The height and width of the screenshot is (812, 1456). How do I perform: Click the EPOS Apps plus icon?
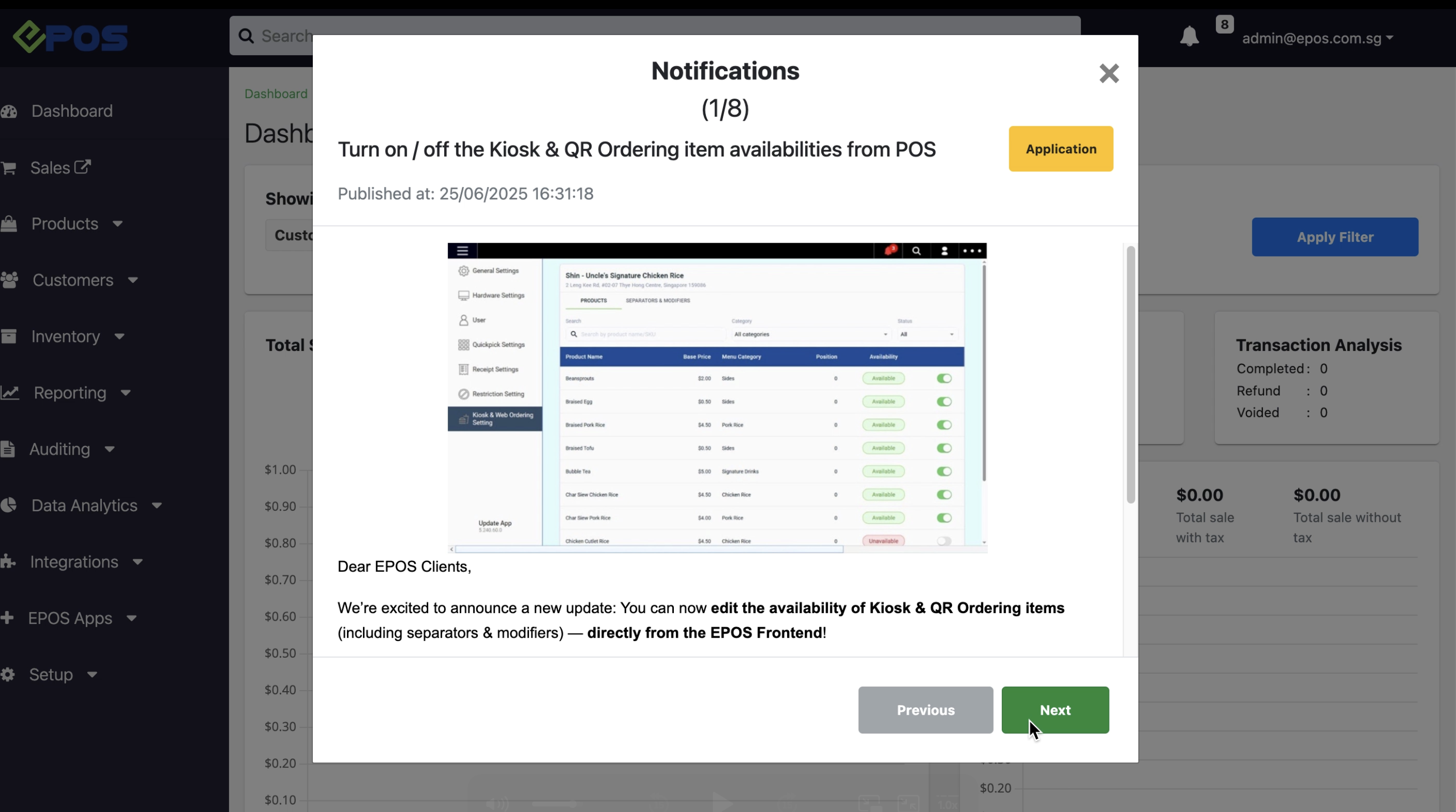(7, 617)
